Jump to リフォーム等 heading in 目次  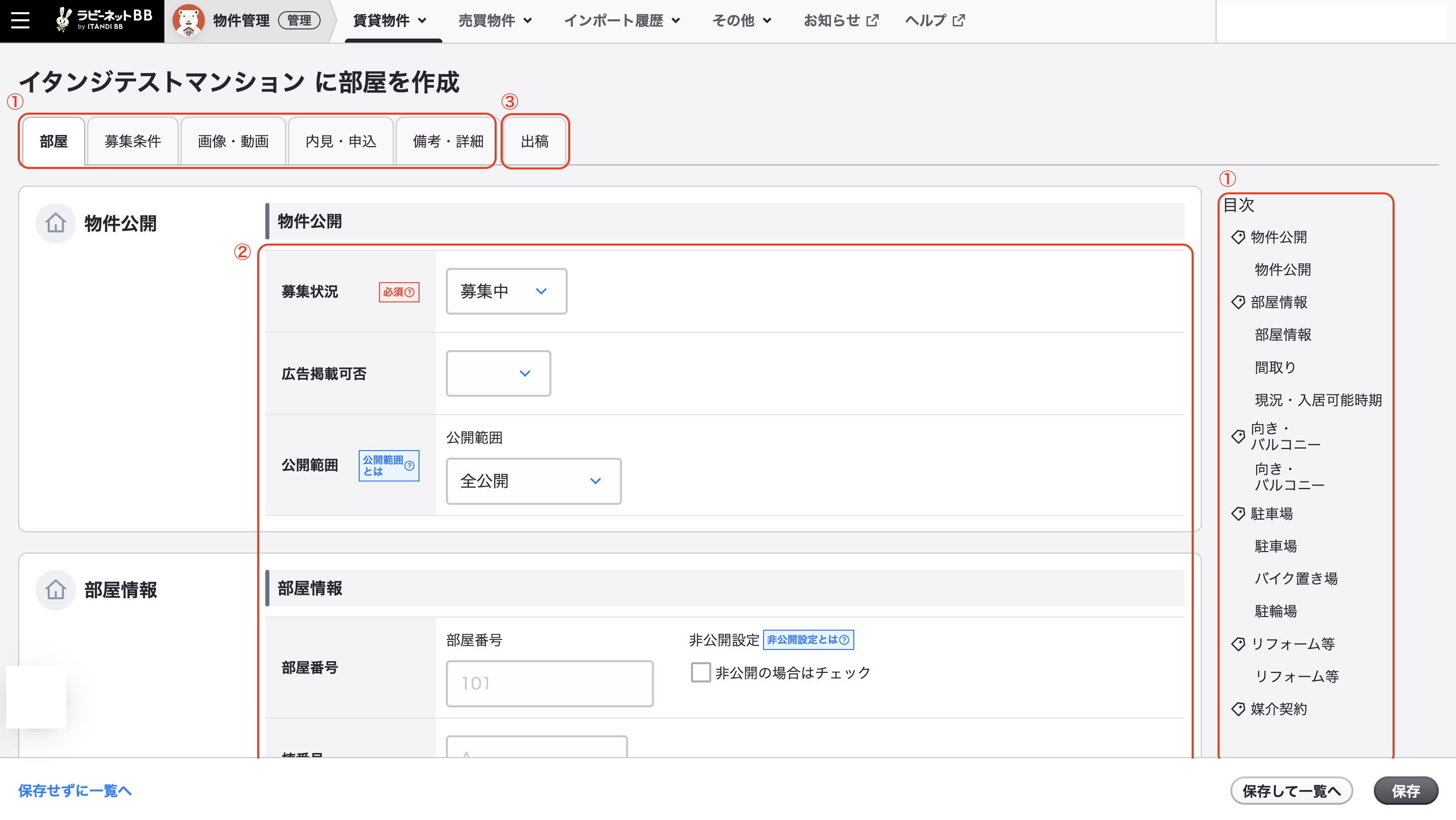[x=1293, y=643]
